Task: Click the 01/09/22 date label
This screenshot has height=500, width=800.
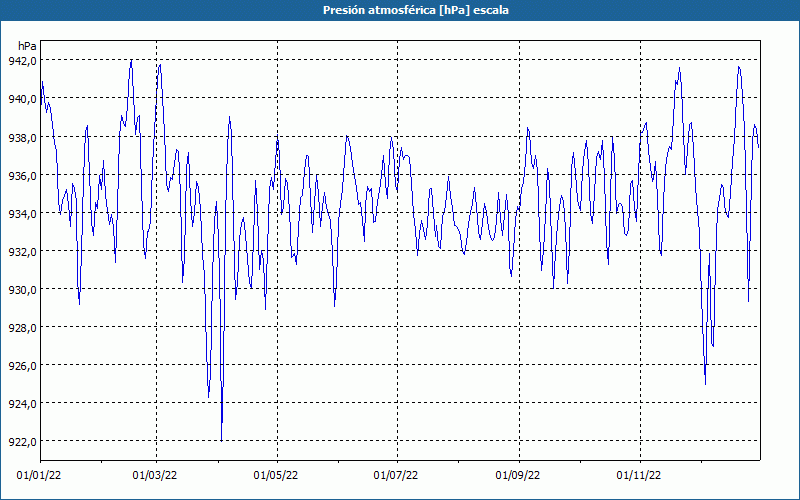Action: pyautogui.click(x=518, y=476)
